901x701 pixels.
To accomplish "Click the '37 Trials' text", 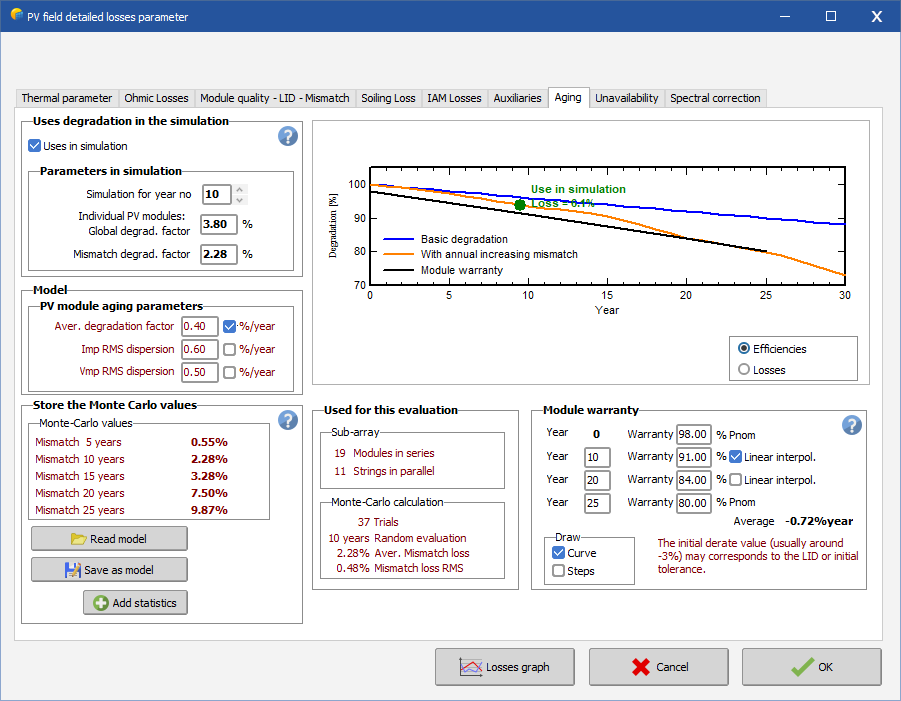I will coord(378,522).
